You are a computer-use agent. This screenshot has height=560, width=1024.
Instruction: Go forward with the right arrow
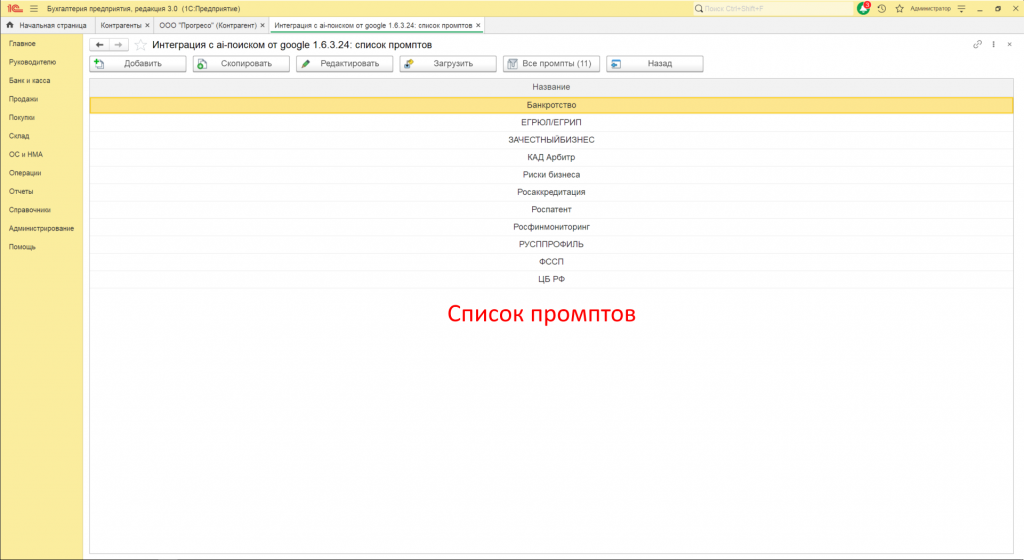pyautogui.click(x=118, y=44)
